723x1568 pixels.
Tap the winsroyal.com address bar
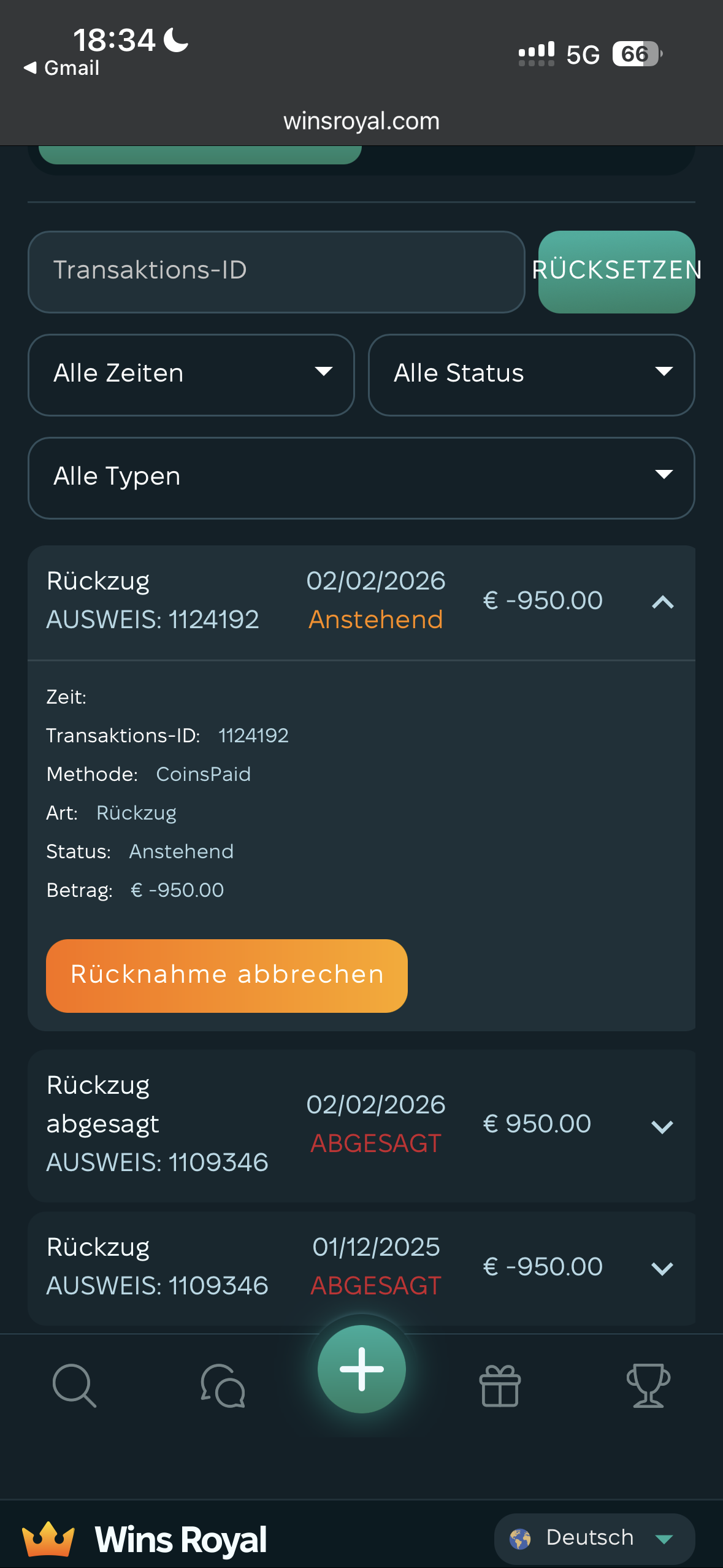(361, 121)
